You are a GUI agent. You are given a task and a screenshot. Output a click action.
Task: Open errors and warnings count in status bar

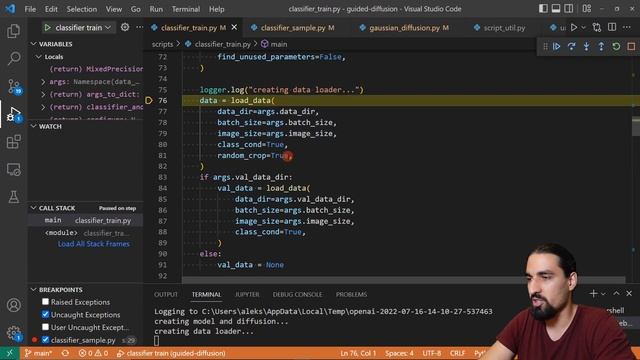[93, 353]
